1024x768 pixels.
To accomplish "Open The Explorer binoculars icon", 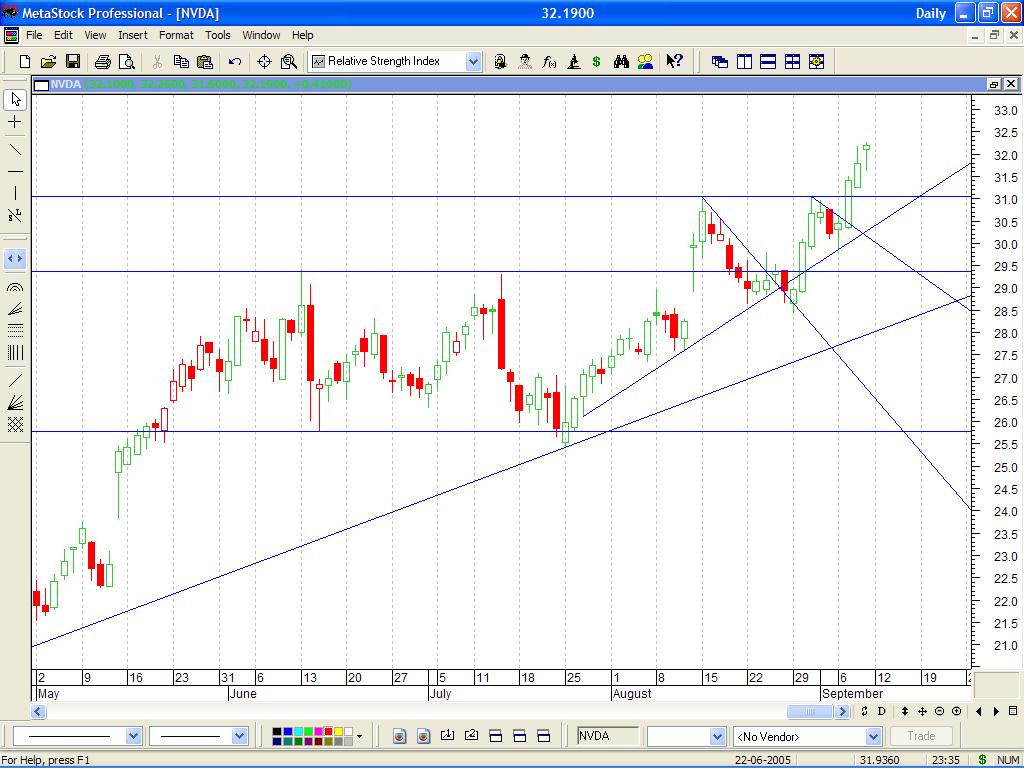I will (621, 61).
